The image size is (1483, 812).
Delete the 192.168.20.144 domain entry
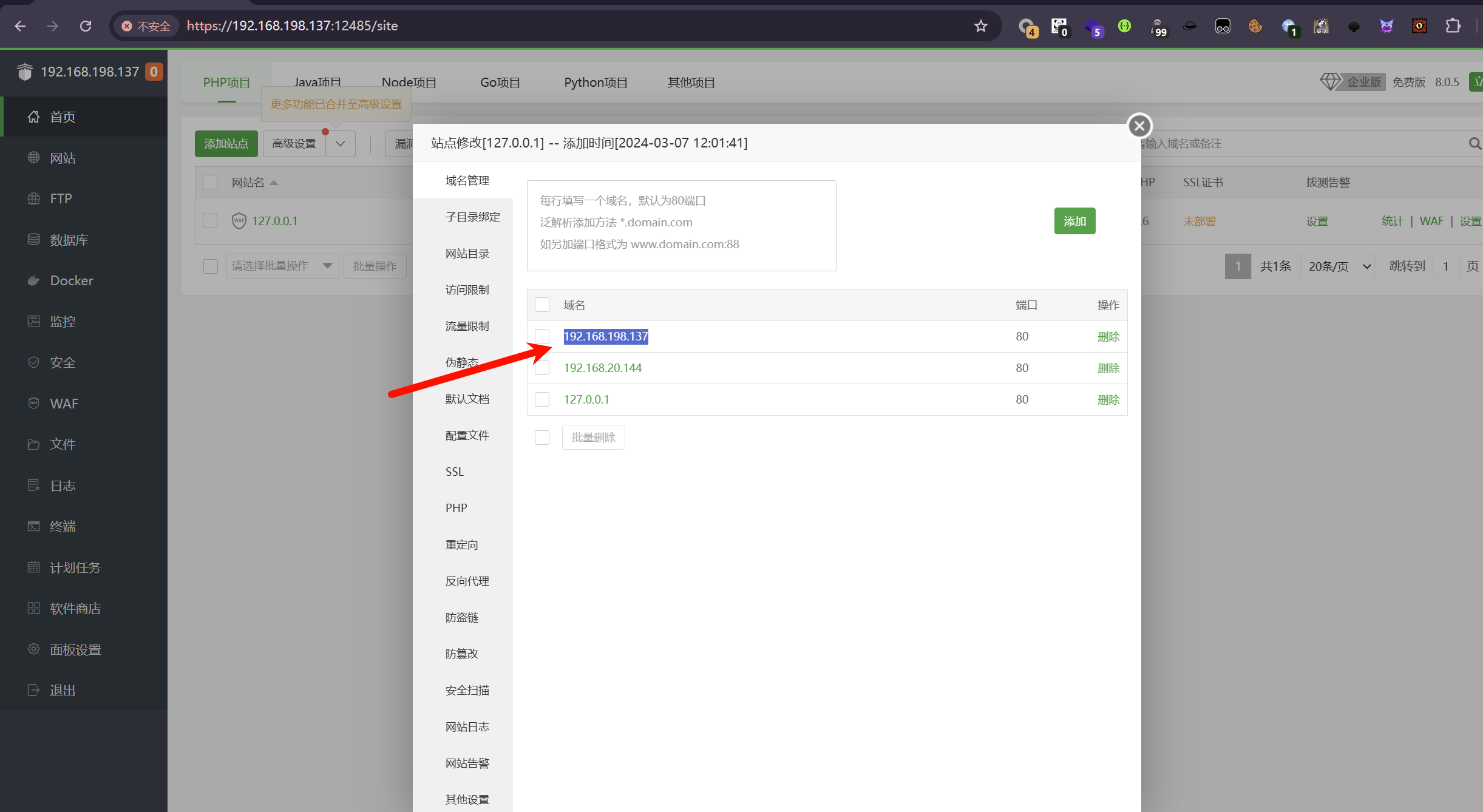pos(1108,368)
